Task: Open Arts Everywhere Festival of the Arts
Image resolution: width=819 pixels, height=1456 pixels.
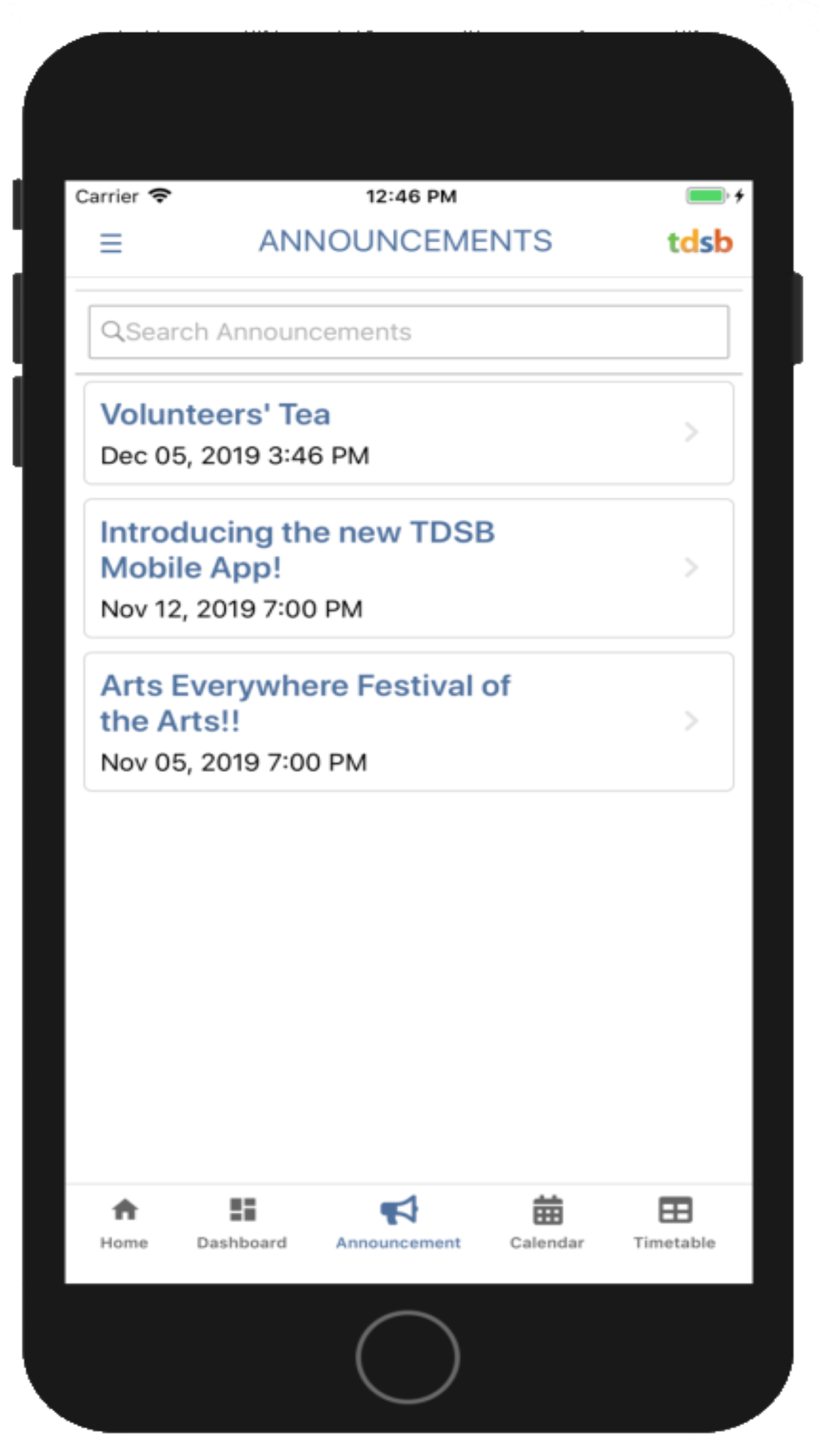Action: click(305, 703)
